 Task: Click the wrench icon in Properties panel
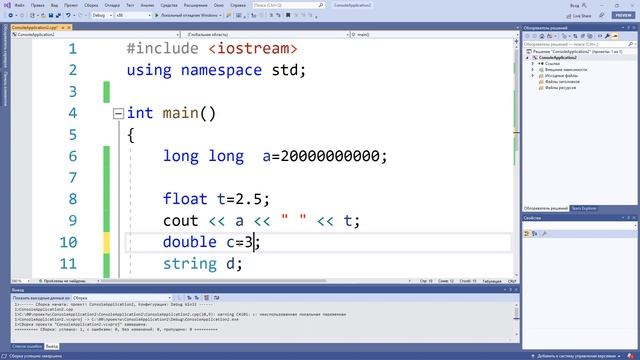[544, 234]
